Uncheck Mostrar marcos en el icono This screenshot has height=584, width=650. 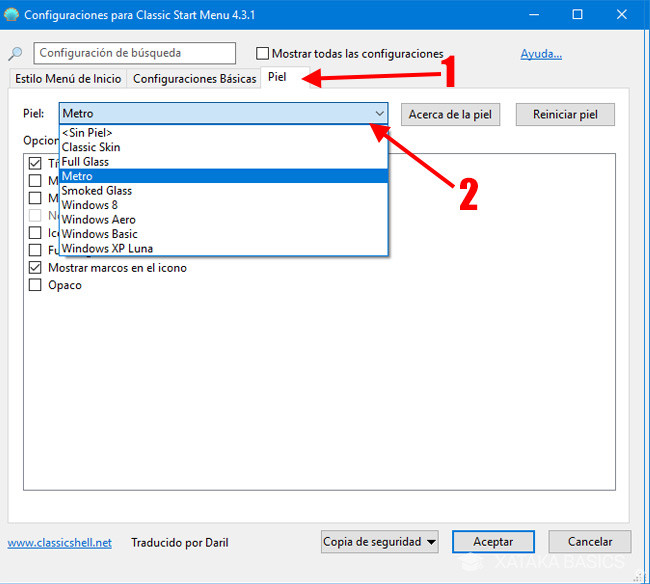pyautogui.click(x=35, y=268)
